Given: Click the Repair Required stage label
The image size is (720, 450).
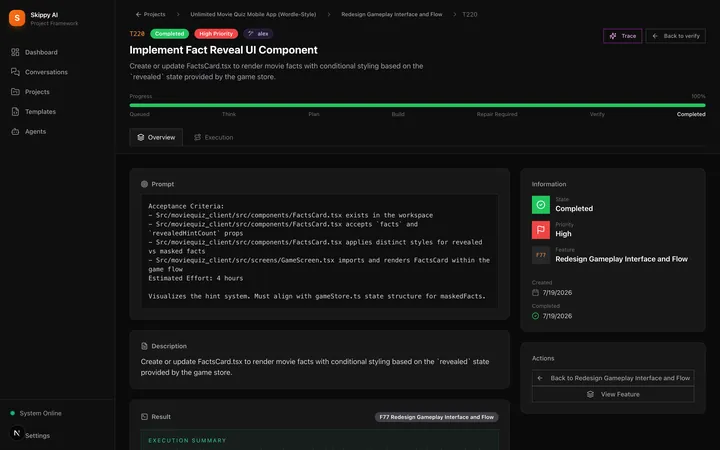Looking at the screenshot, I should tap(497, 114).
